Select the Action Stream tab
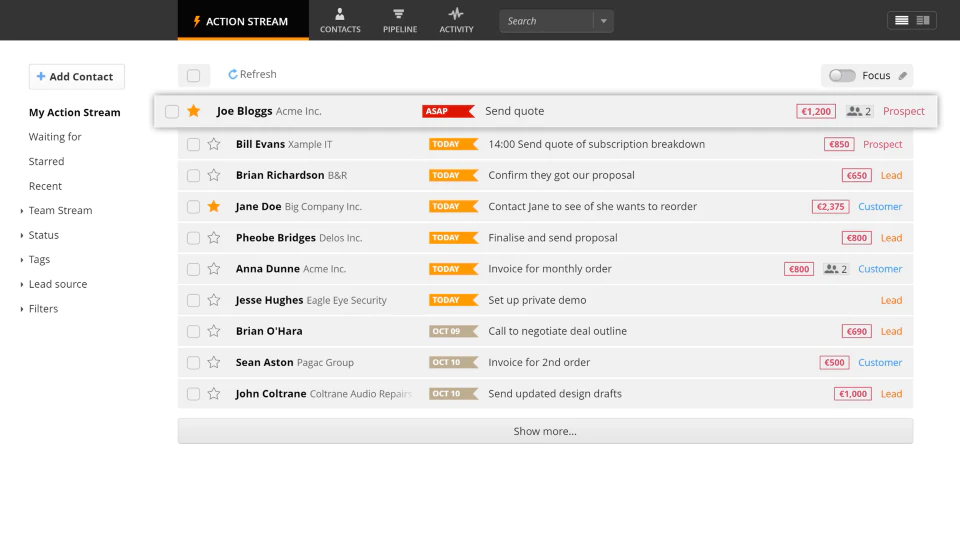 [x=243, y=21]
